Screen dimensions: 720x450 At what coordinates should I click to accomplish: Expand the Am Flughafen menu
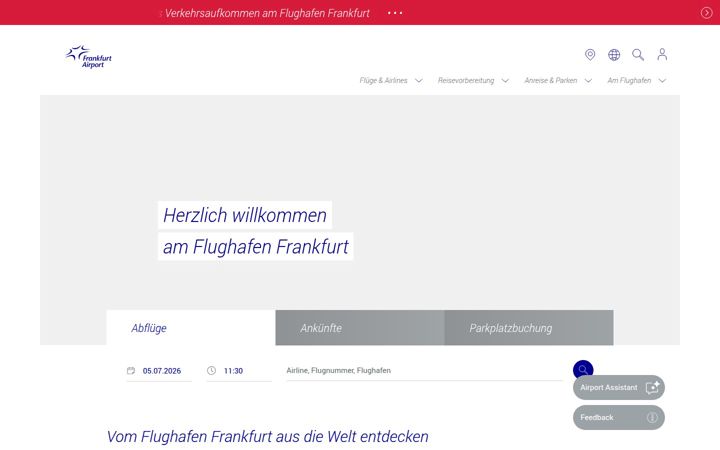(x=636, y=80)
